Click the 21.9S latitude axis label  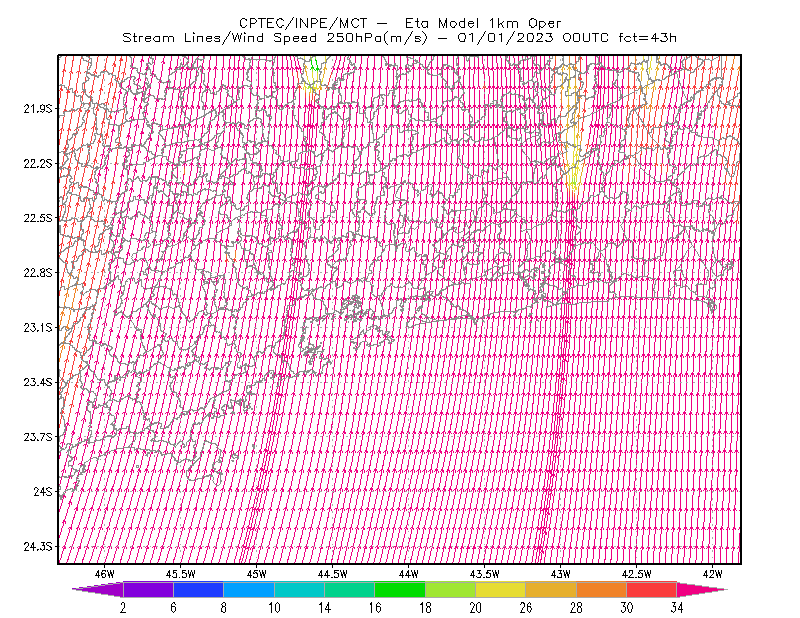[x=38, y=108]
